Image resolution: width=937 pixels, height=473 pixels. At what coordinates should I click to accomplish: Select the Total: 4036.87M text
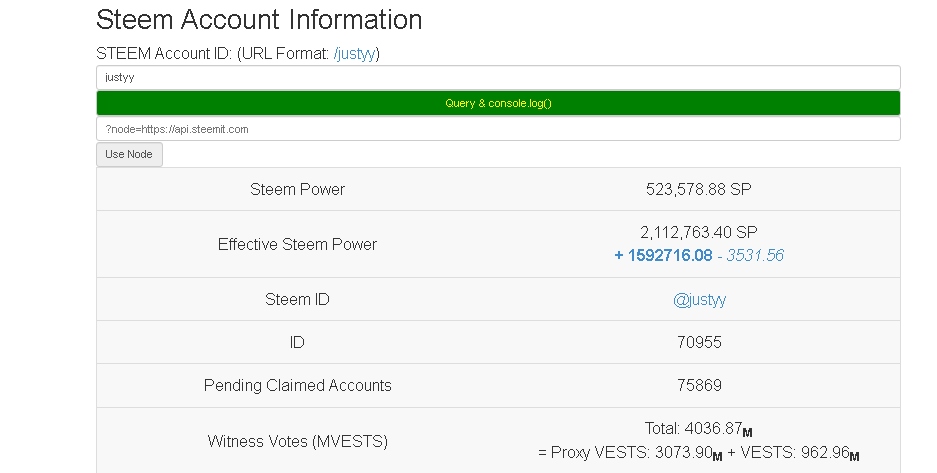[699, 429]
